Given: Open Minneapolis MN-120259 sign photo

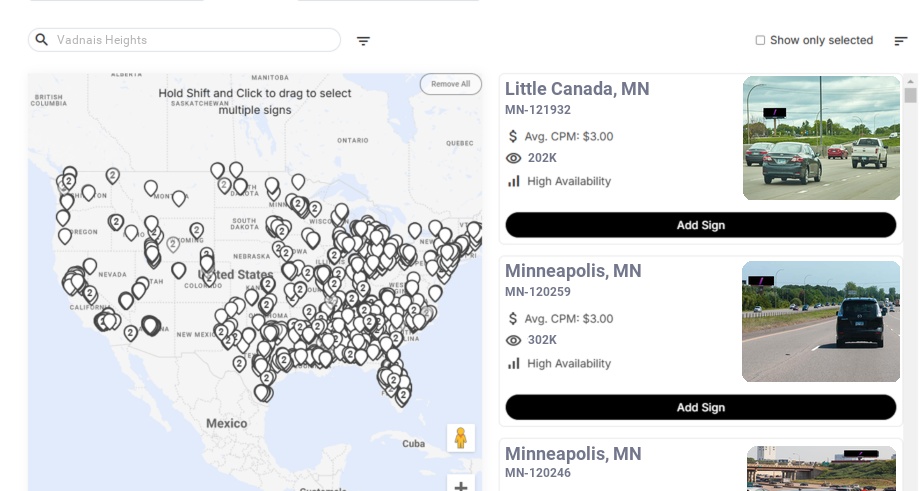Looking at the screenshot, I should click(821, 321).
